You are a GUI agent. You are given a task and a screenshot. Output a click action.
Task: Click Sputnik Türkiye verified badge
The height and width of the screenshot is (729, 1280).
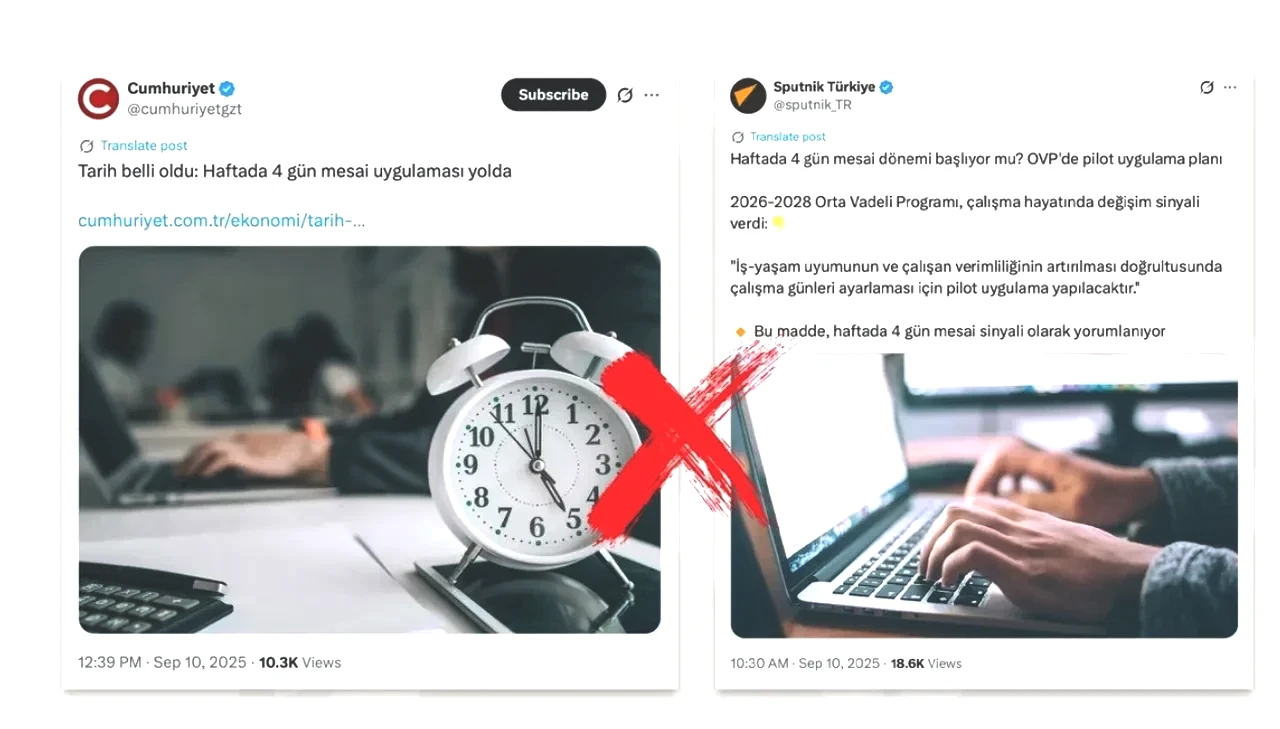click(x=886, y=87)
